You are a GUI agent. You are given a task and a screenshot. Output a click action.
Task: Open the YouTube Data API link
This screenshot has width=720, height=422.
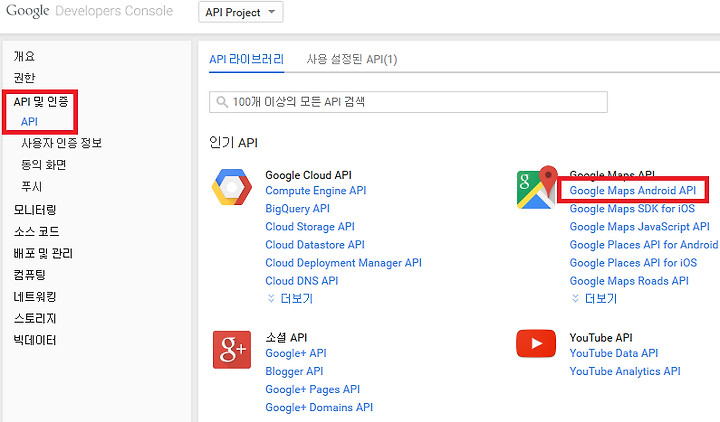point(613,353)
